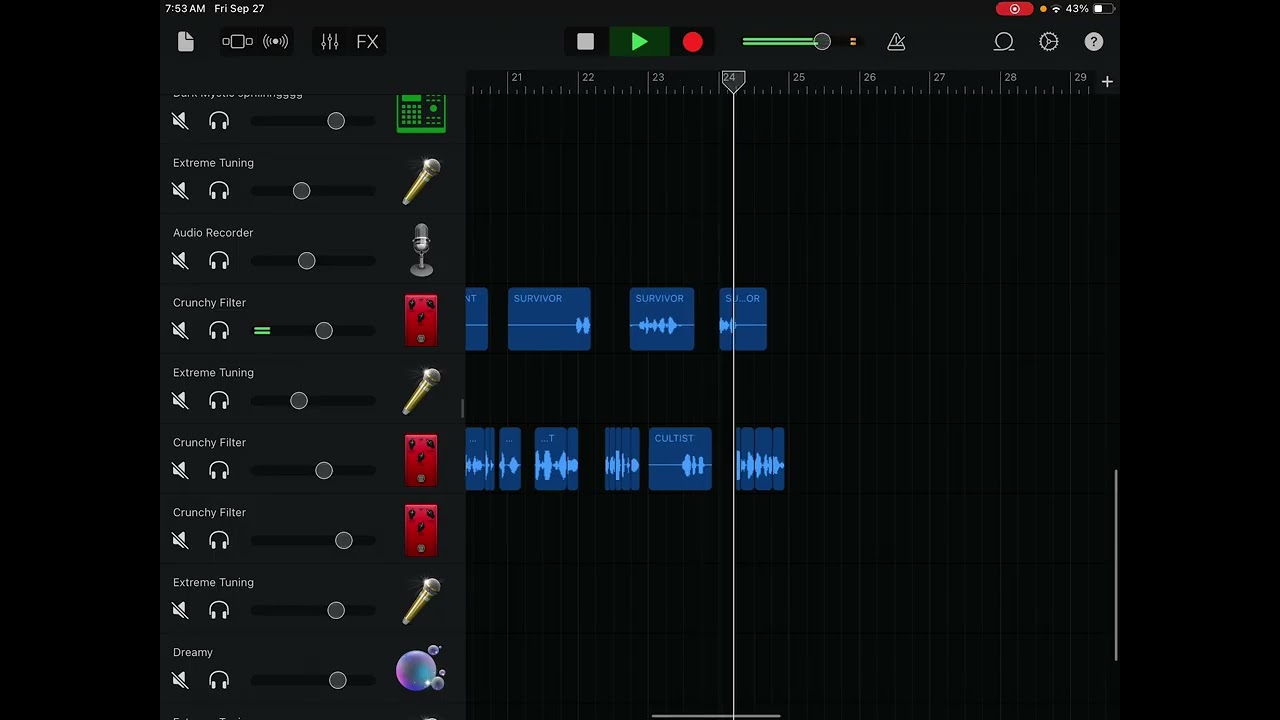Image resolution: width=1280 pixels, height=720 pixels.
Task: Click the vertical scrollbar on right edge
Action: 1116,565
